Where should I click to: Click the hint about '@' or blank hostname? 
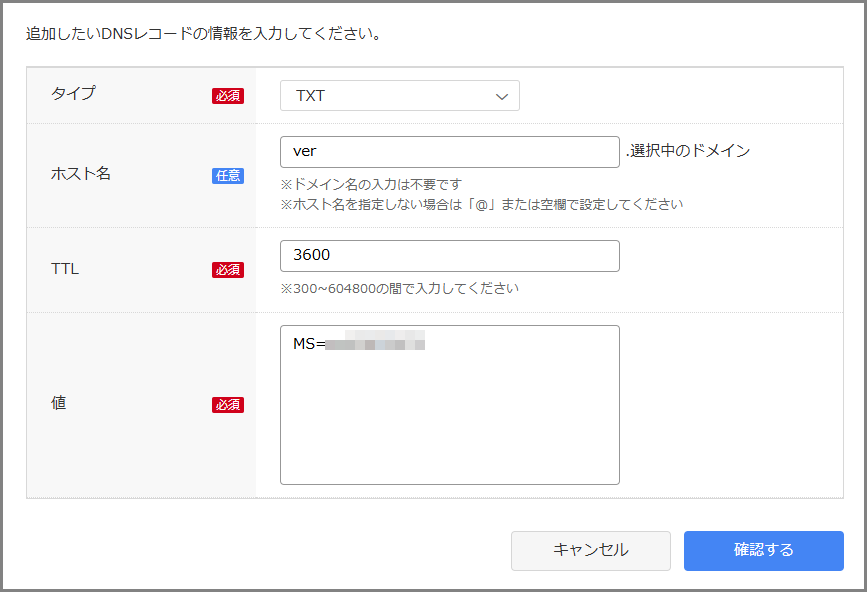481,204
